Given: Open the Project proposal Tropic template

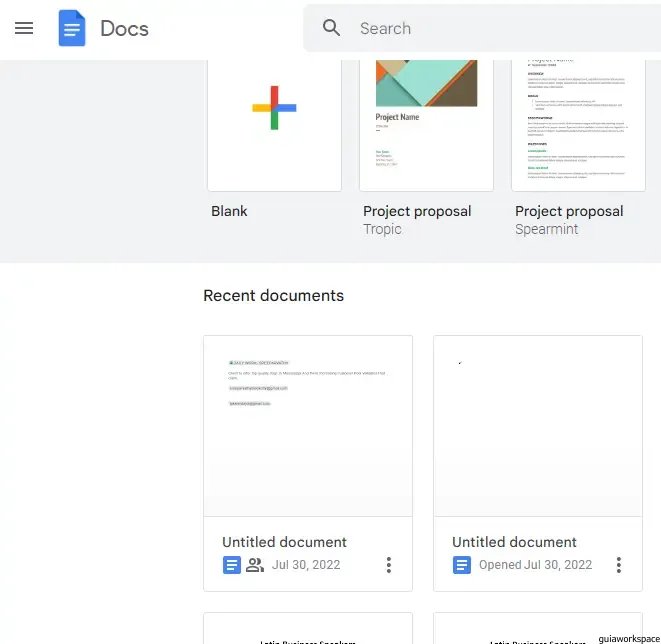Looking at the screenshot, I should click(x=426, y=125).
